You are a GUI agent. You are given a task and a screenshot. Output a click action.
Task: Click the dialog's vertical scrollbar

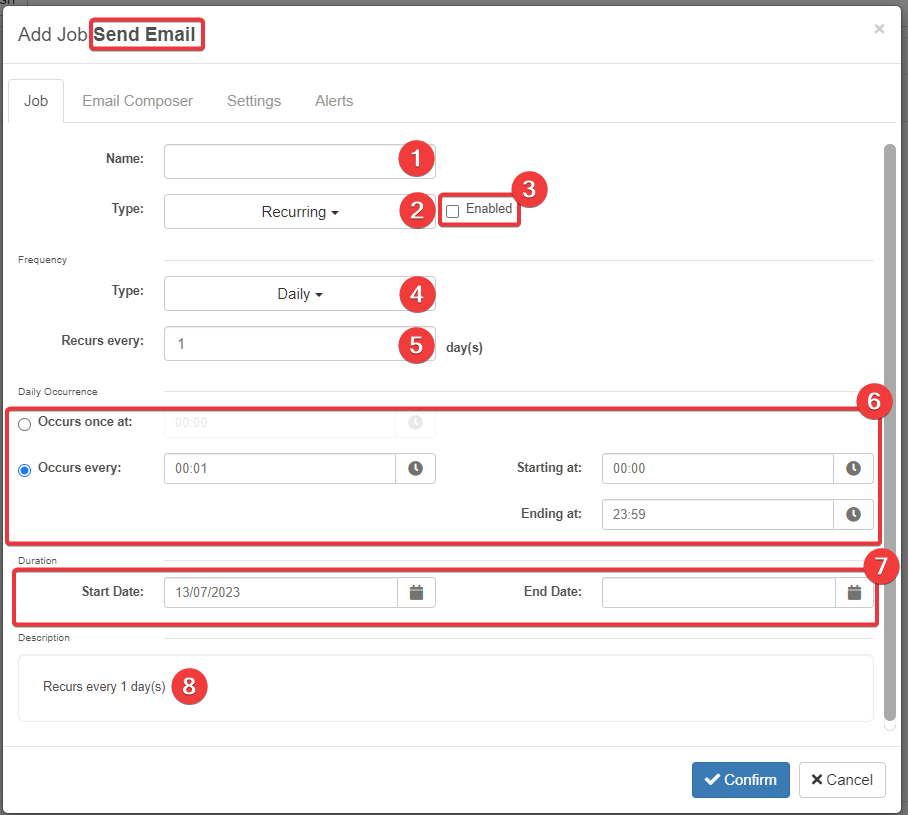[x=890, y=430]
